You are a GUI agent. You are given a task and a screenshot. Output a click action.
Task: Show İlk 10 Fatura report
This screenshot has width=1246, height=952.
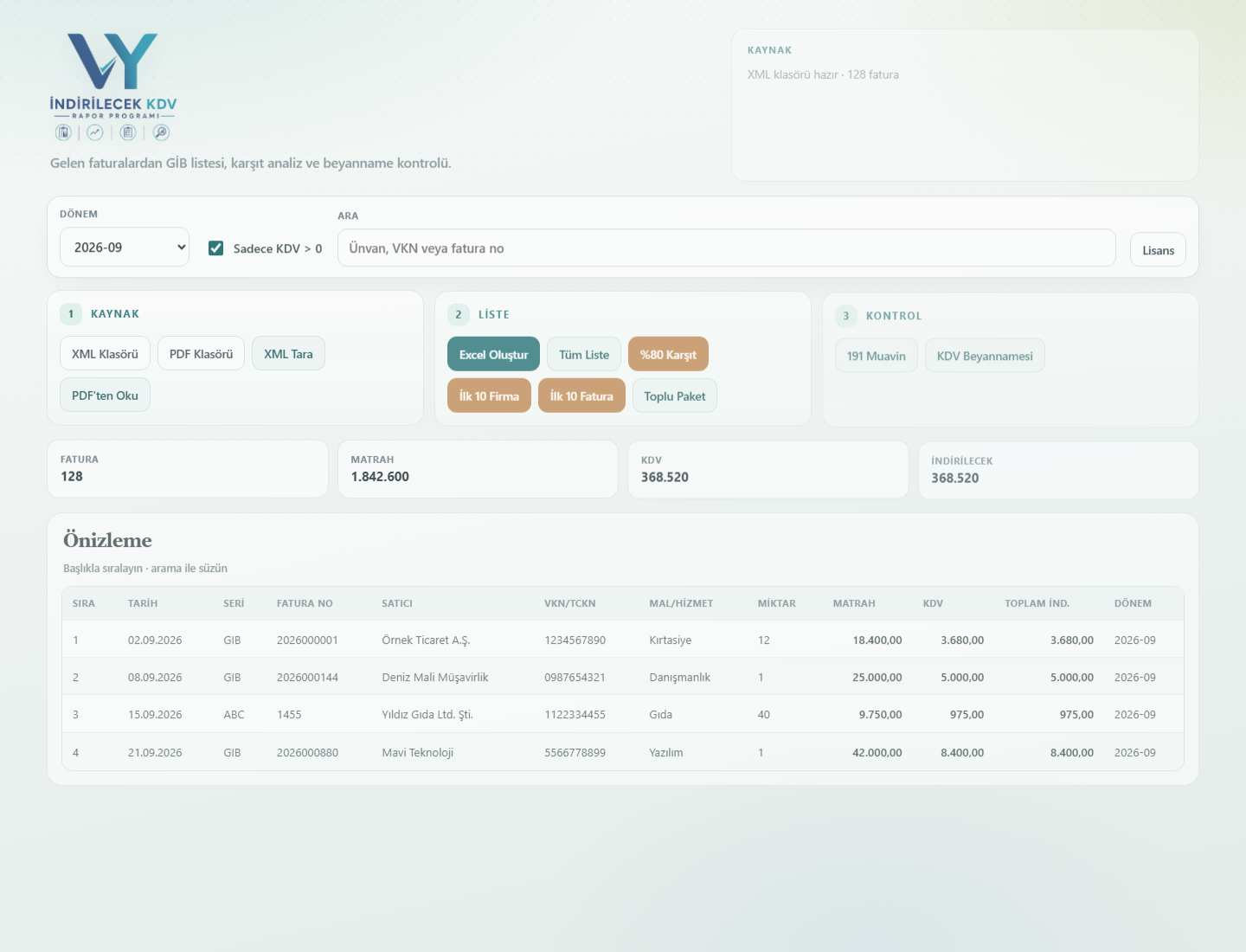[581, 396]
